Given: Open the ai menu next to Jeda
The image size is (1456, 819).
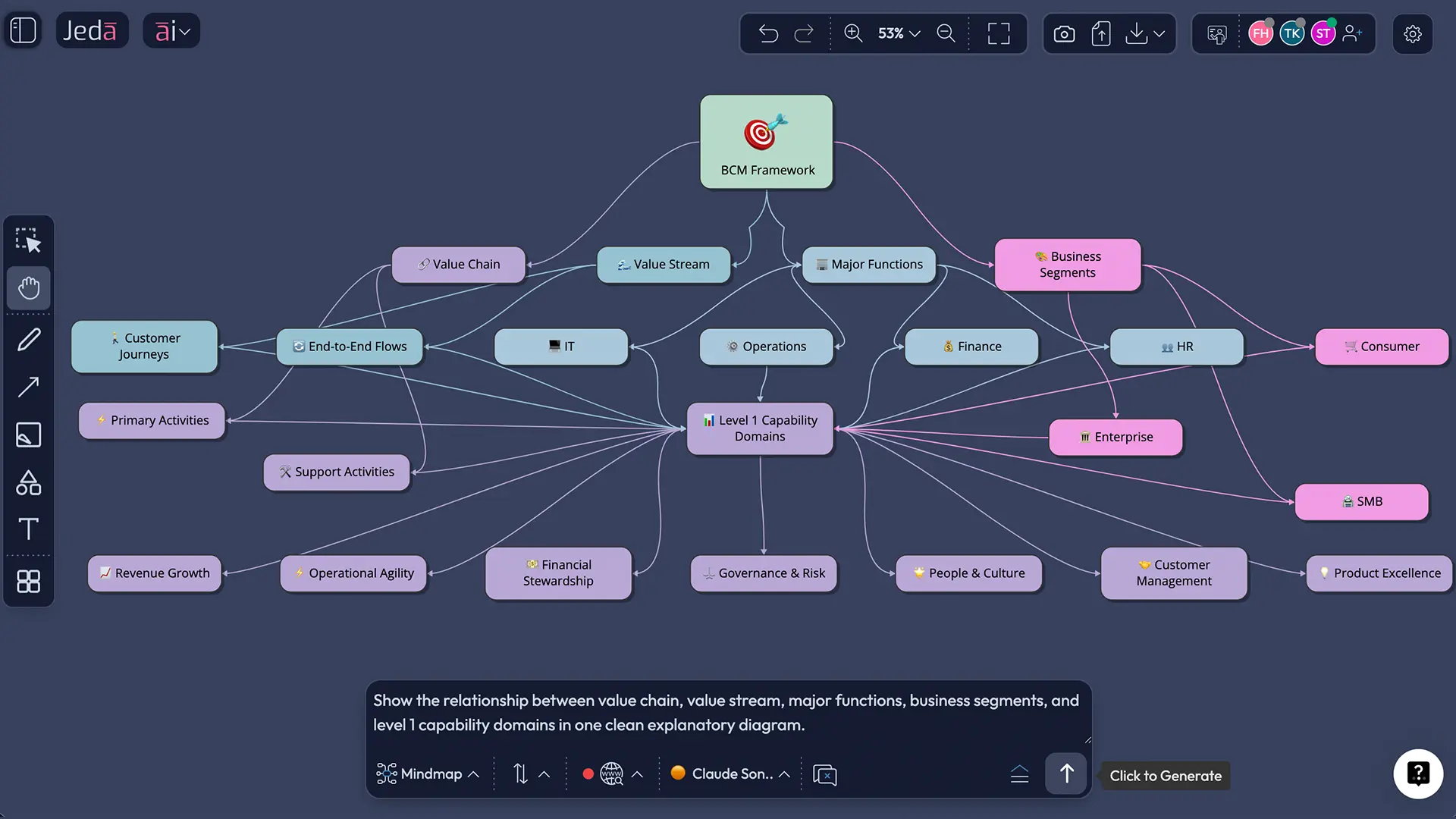Looking at the screenshot, I should [x=171, y=30].
